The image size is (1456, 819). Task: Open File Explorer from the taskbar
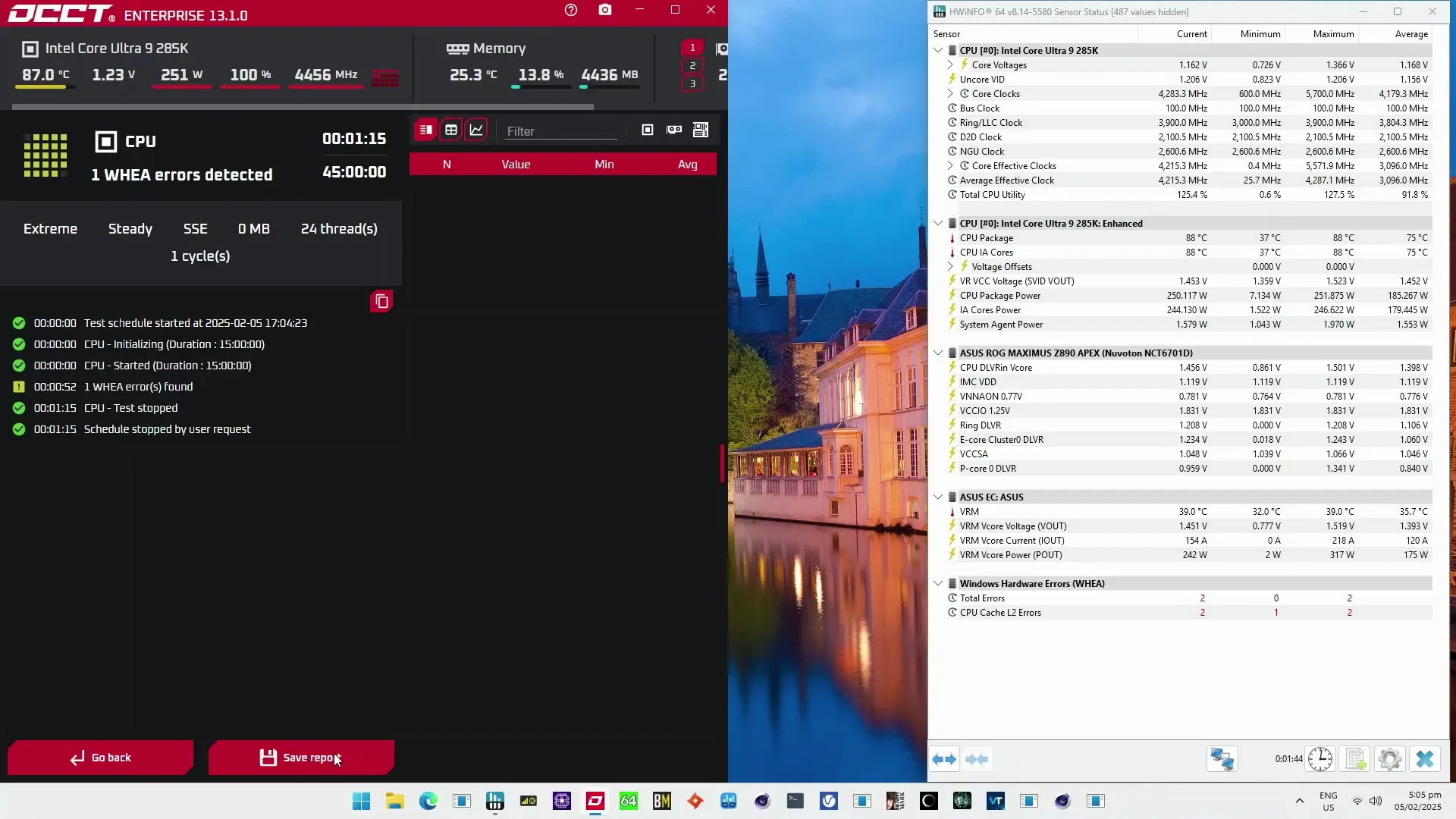pyautogui.click(x=395, y=801)
